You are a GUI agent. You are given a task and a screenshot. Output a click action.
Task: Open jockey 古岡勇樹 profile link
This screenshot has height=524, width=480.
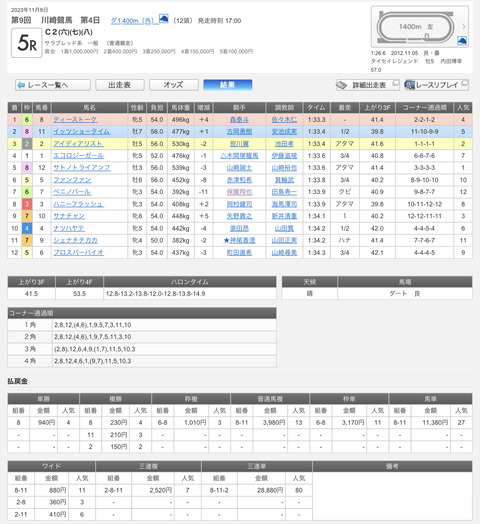(x=239, y=132)
